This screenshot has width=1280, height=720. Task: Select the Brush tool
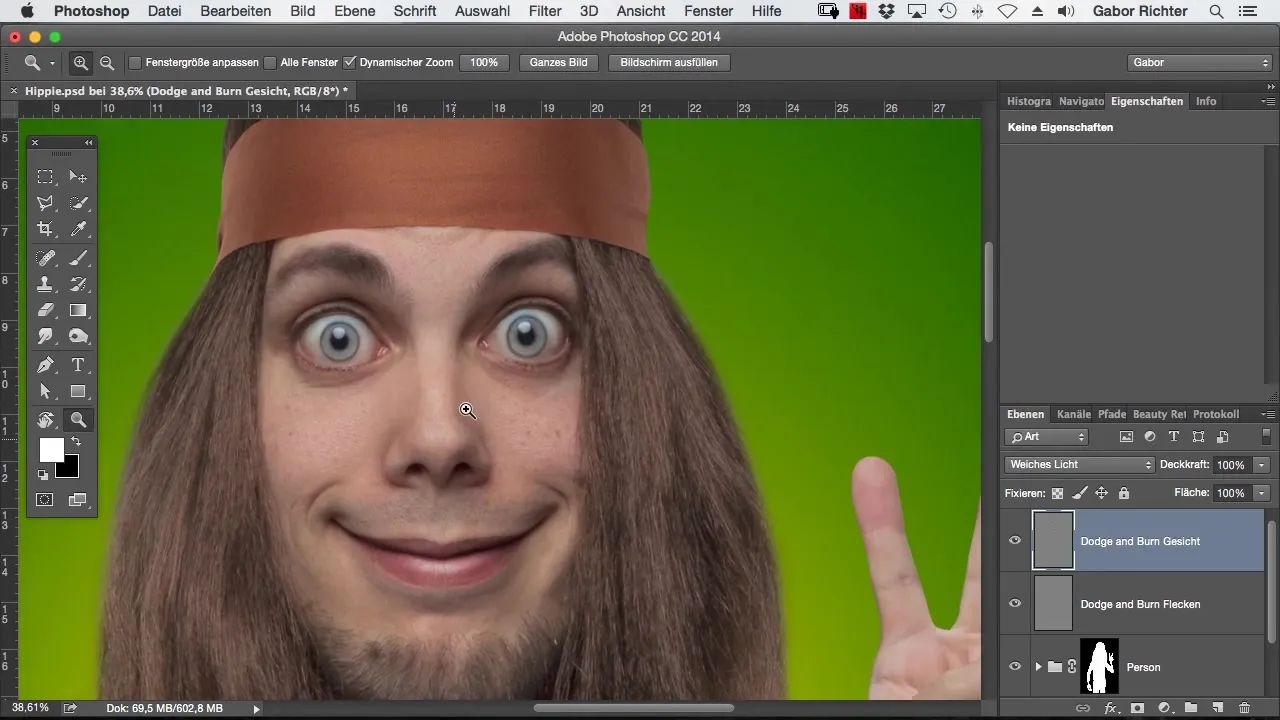pyautogui.click(x=78, y=258)
